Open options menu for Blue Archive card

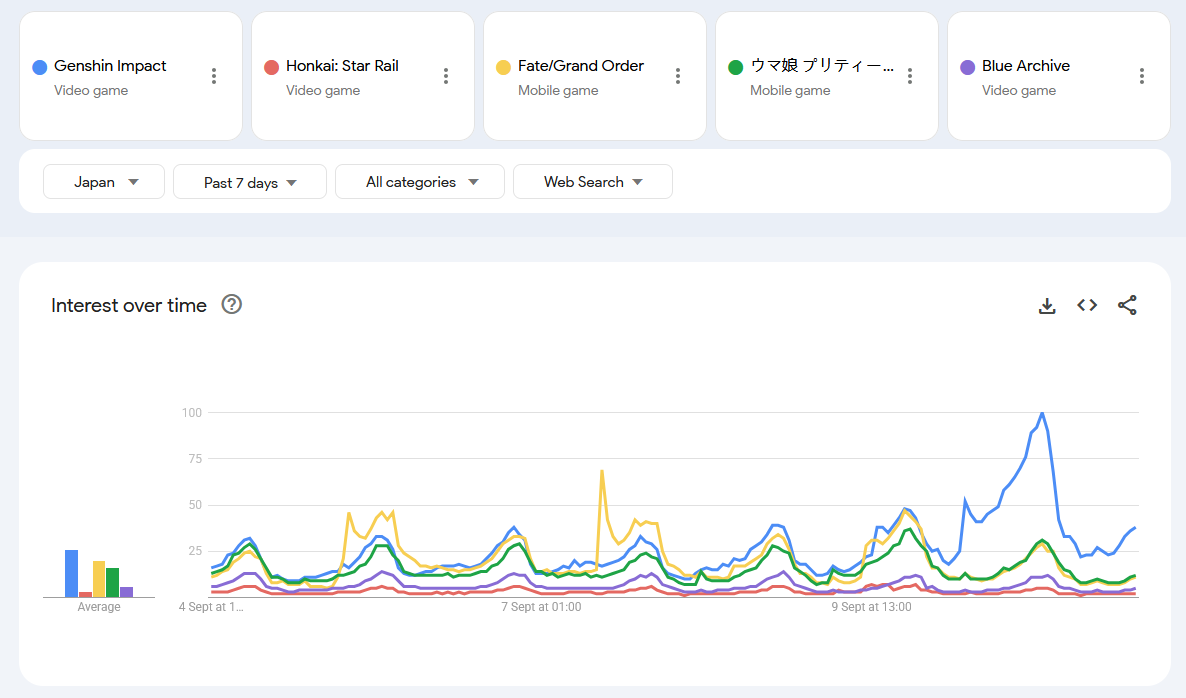(x=1142, y=76)
